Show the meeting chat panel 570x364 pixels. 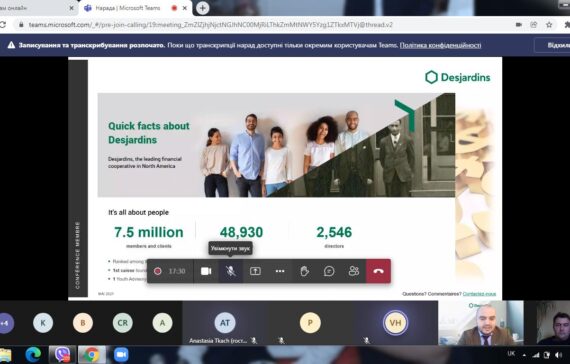(329, 271)
